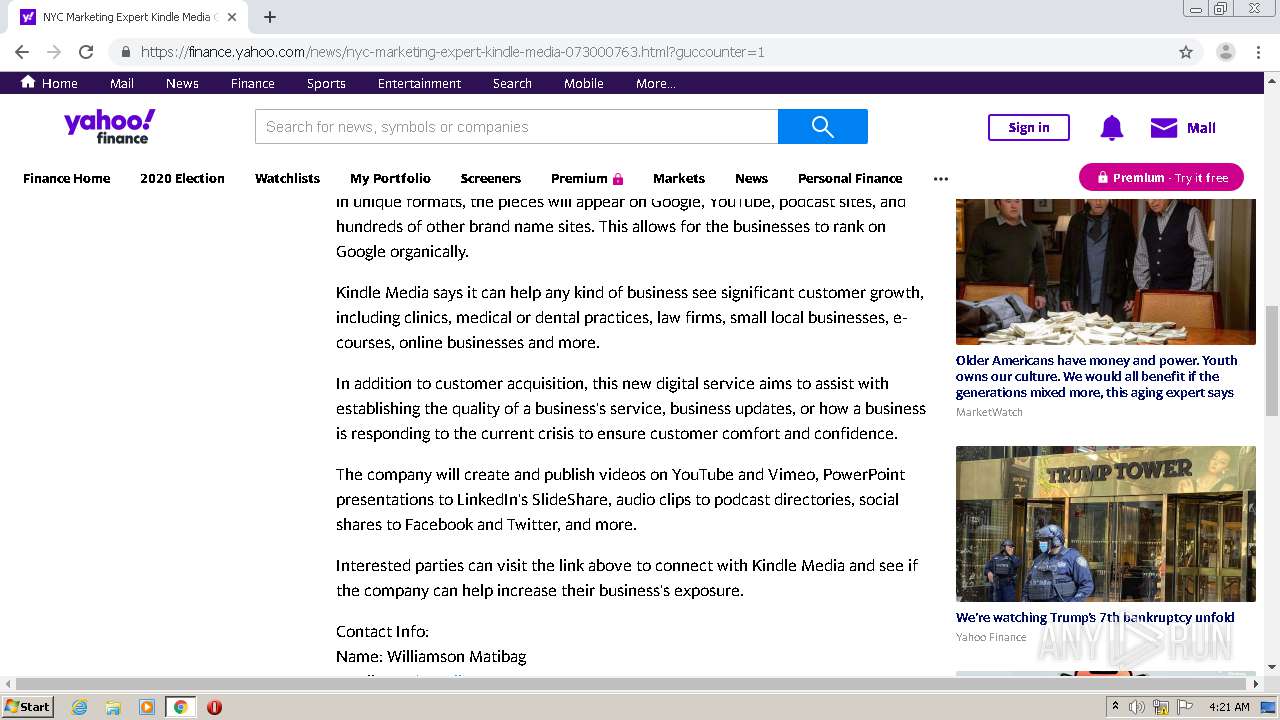Click the taskbar clock showing 4:21 AM
Image resolution: width=1280 pixels, height=720 pixels.
tap(1229, 707)
